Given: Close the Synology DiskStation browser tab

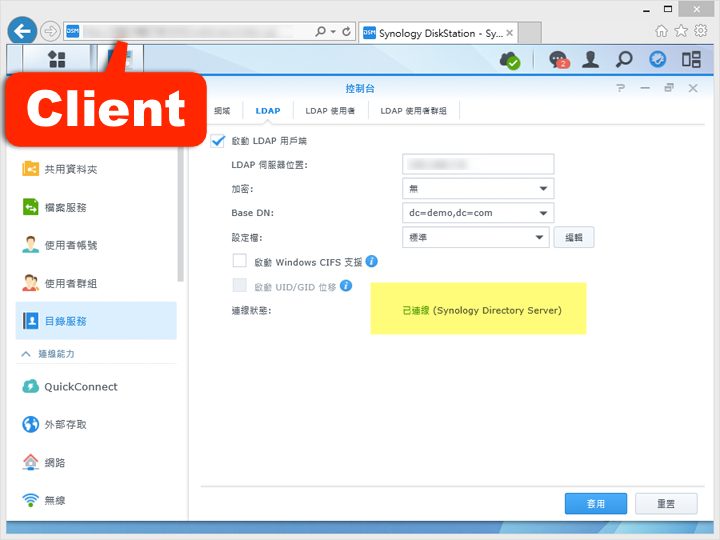Looking at the screenshot, I should tap(509, 33).
